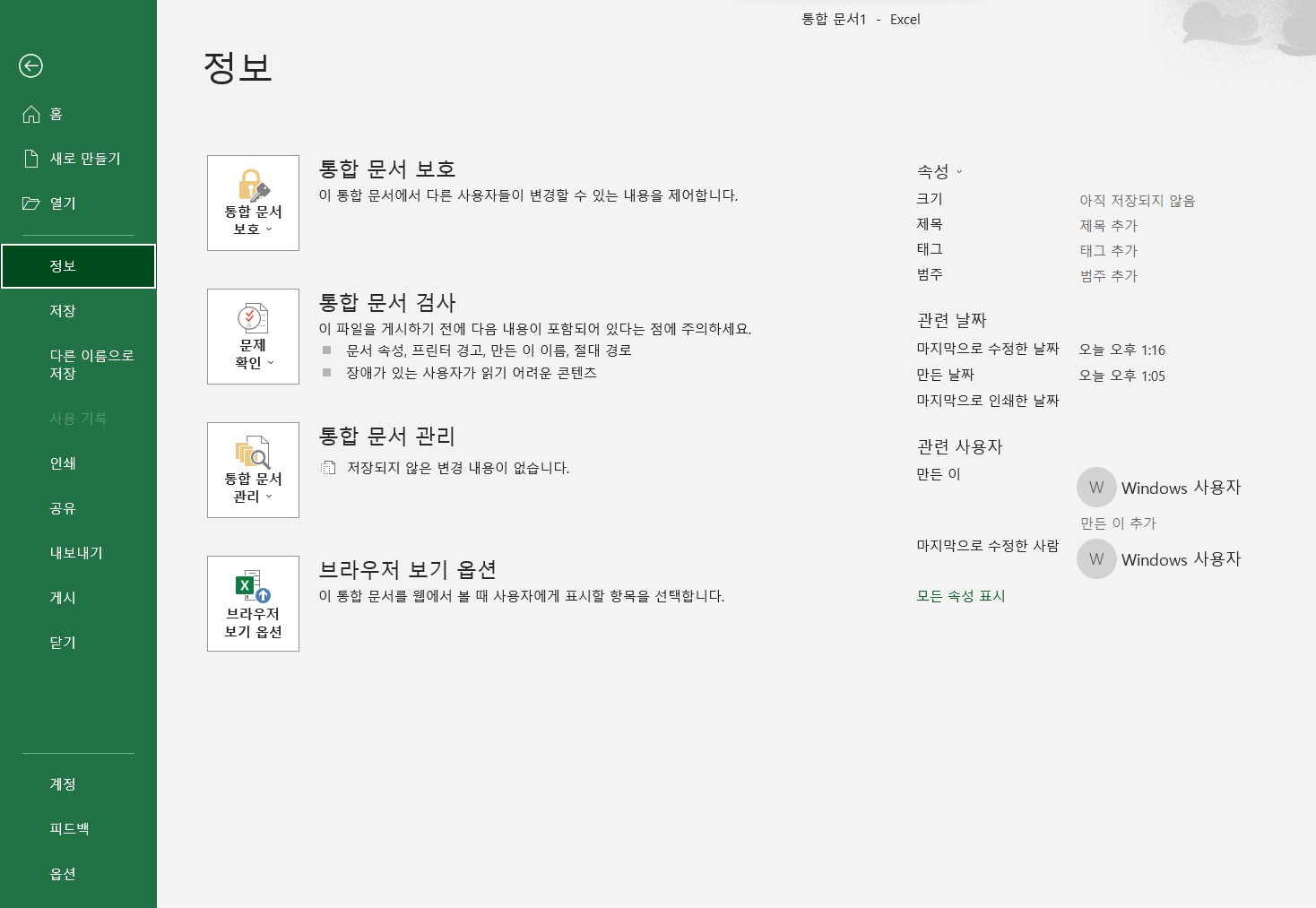The width and height of the screenshot is (1316, 908).
Task: Click the 오늘 오후 1:16 modified time
Action: point(1121,350)
